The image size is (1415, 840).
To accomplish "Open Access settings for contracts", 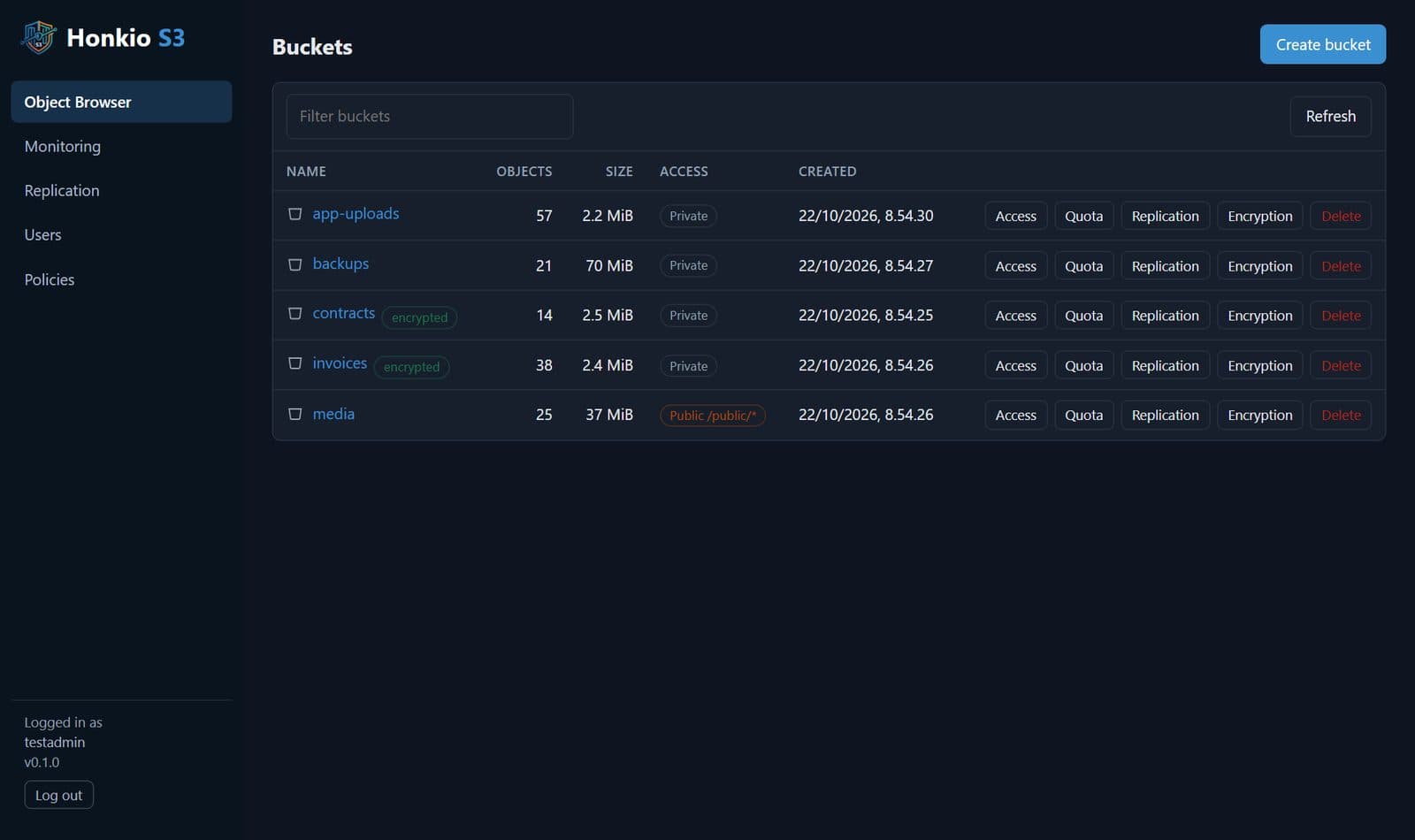I will [x=1016, y=316].
